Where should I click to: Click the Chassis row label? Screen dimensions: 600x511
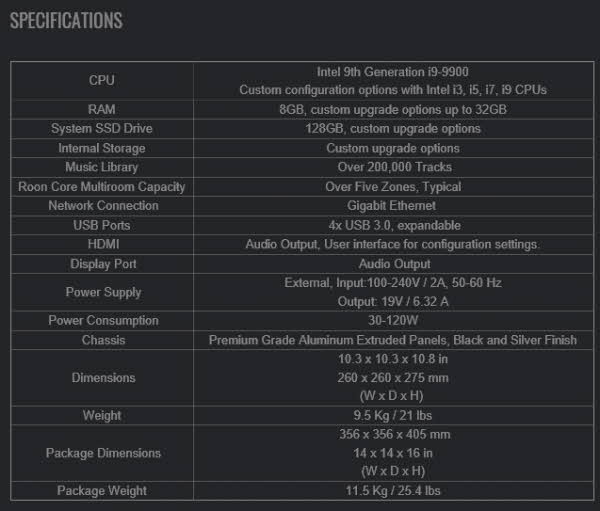click(103, 340)
